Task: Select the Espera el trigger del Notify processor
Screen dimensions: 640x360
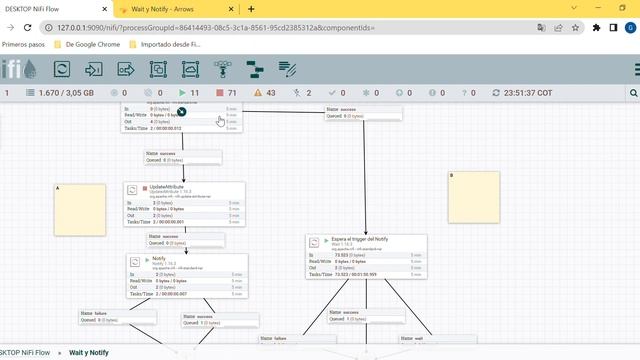Action: (366, 257)
